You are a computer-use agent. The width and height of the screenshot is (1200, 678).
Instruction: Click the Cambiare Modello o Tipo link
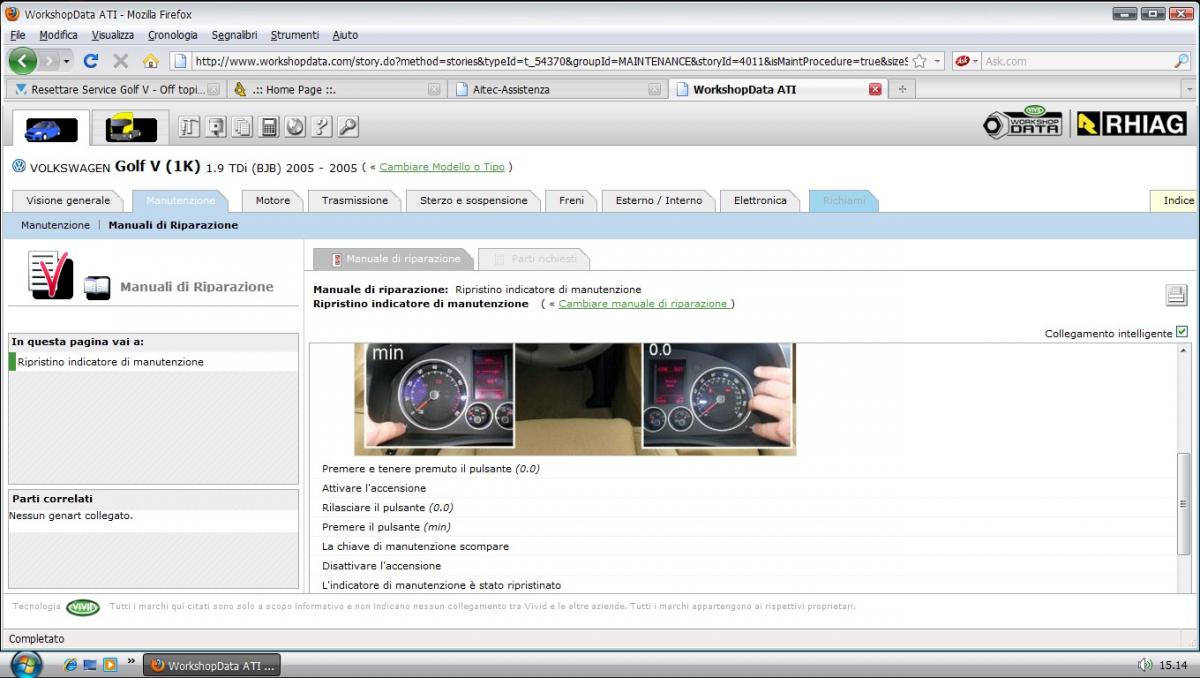coord(442,167)
